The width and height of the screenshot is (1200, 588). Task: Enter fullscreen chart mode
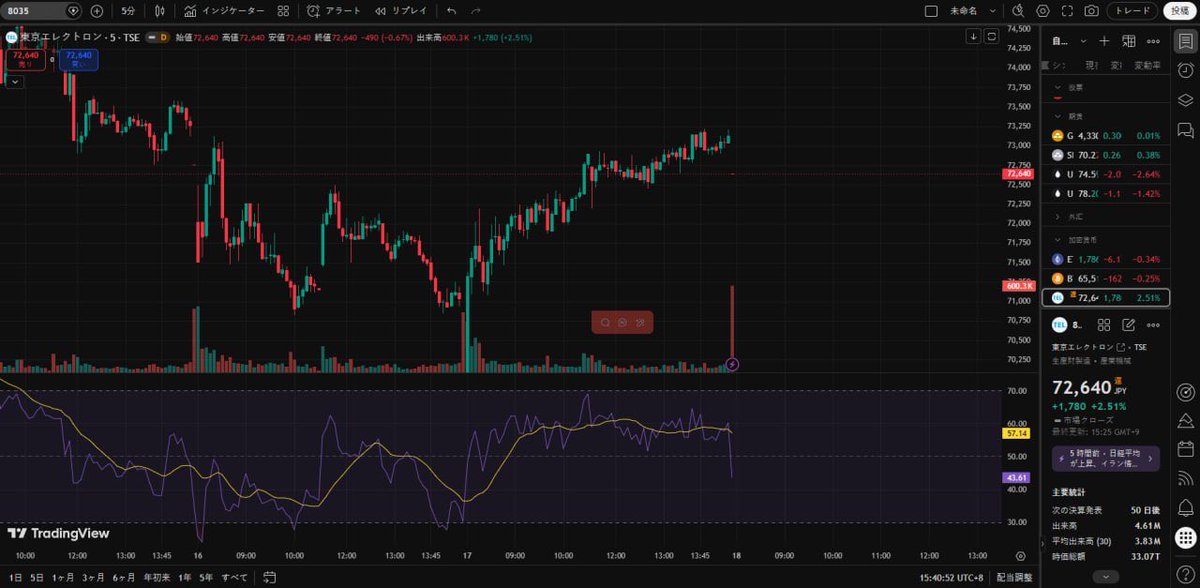pyautogui.click(x=1067, y=11)
